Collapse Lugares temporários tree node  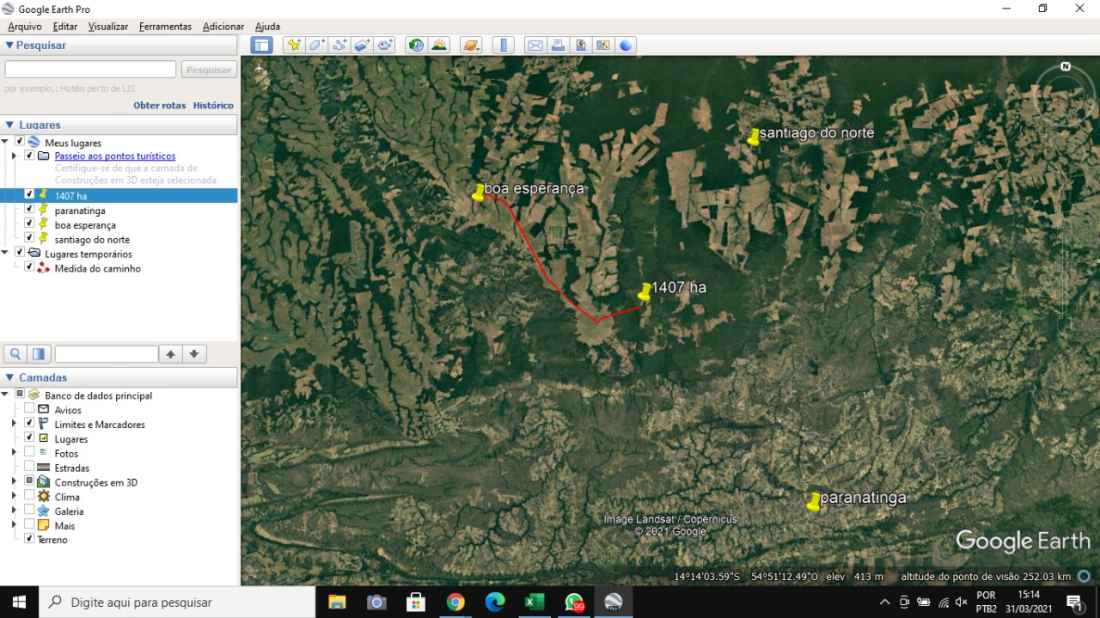click(x=5, y=253)
